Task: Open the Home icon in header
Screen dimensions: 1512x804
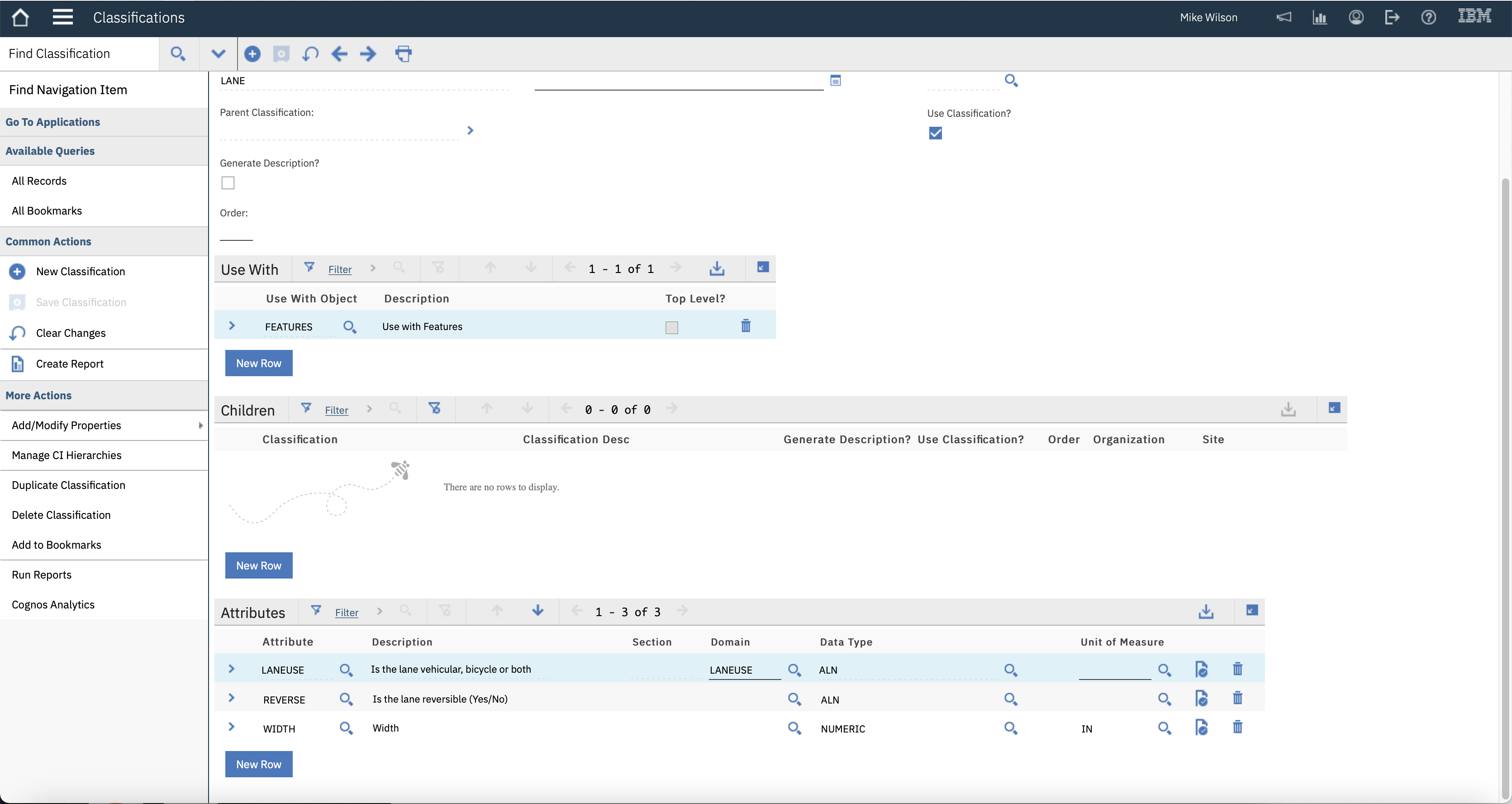Action: 20,18
